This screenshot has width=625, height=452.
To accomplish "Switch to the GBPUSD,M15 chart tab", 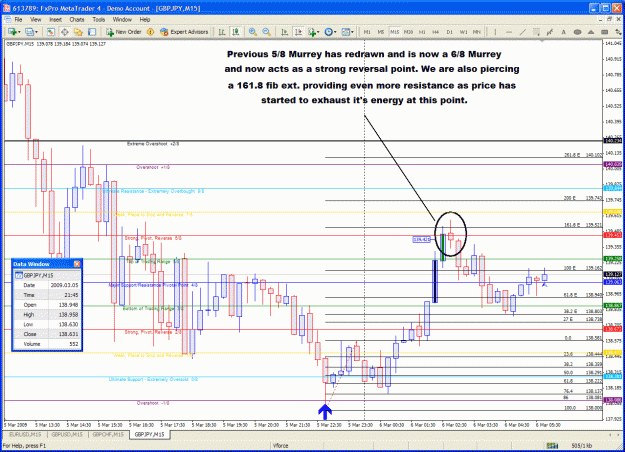I will (67, 434).
